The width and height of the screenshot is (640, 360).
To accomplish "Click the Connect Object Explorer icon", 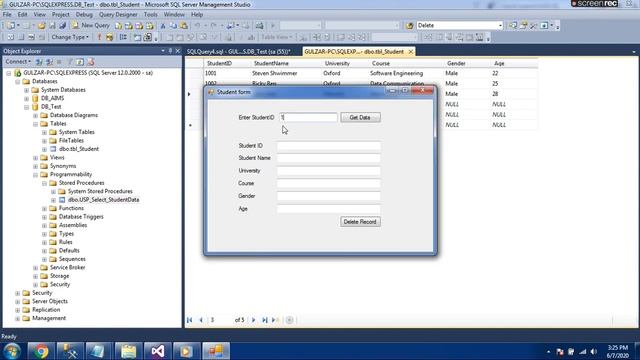I will (39, 62).
